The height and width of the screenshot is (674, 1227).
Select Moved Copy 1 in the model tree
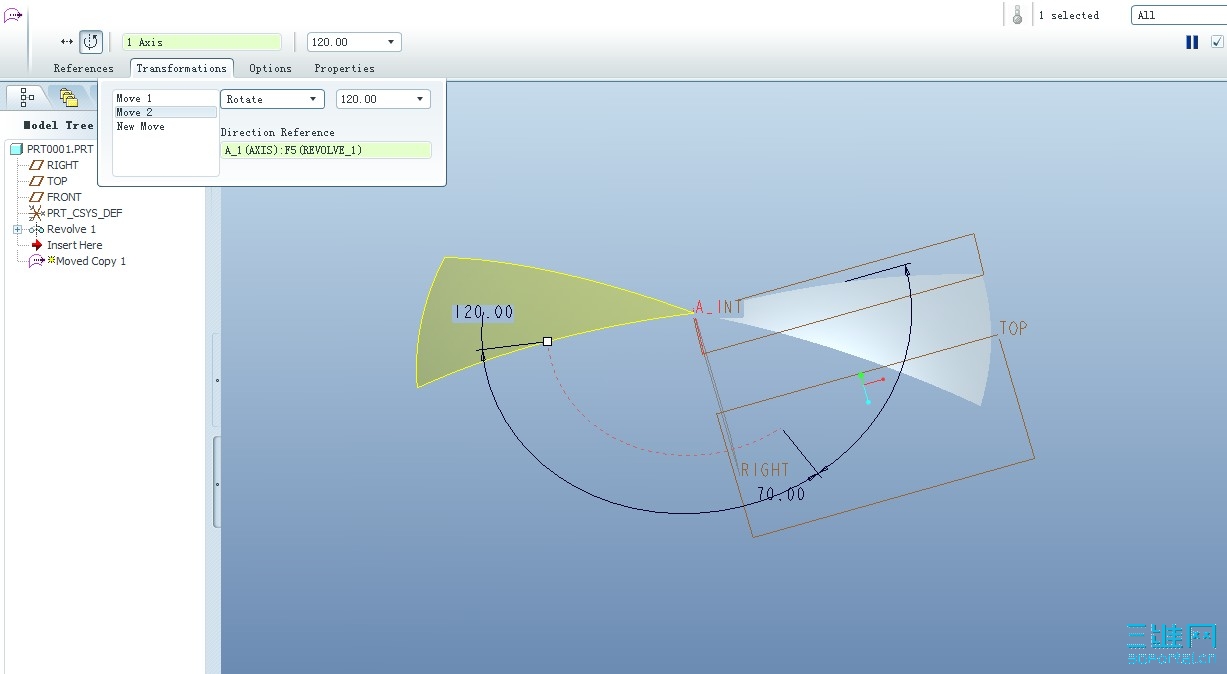(90, 261)
